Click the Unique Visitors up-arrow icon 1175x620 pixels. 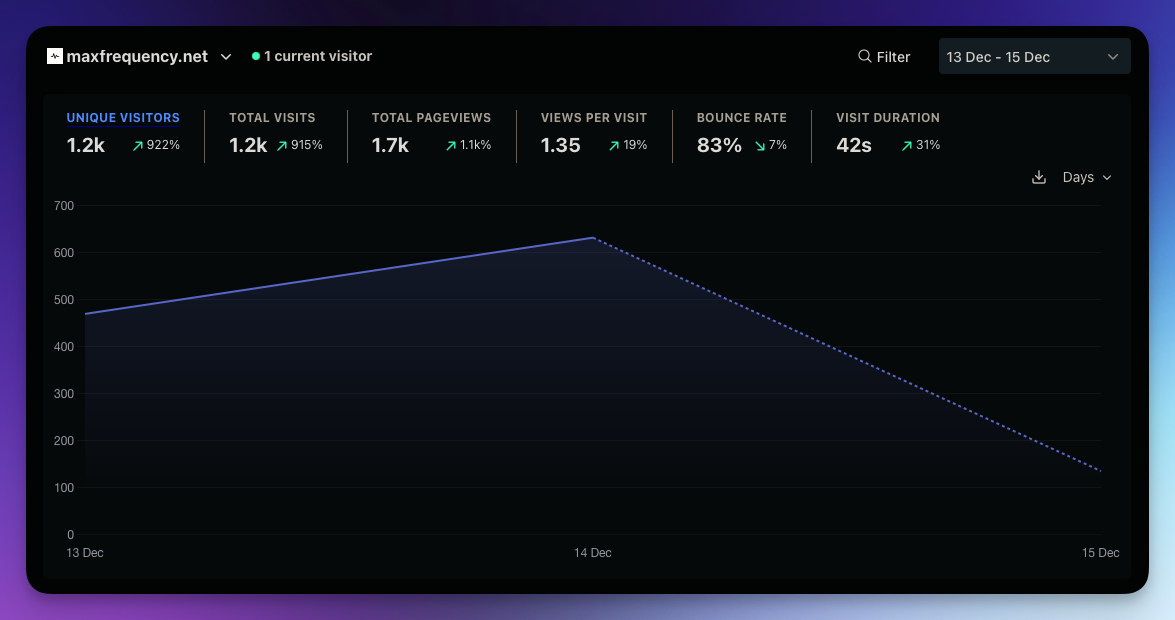[138, 146]
